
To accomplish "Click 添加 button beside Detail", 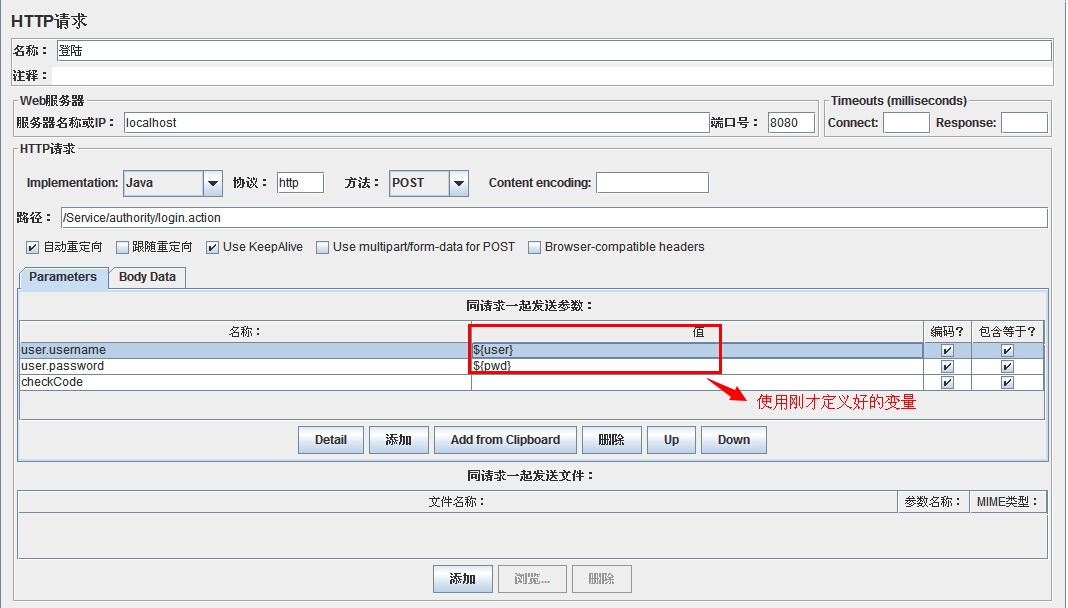I will (398, 440).
